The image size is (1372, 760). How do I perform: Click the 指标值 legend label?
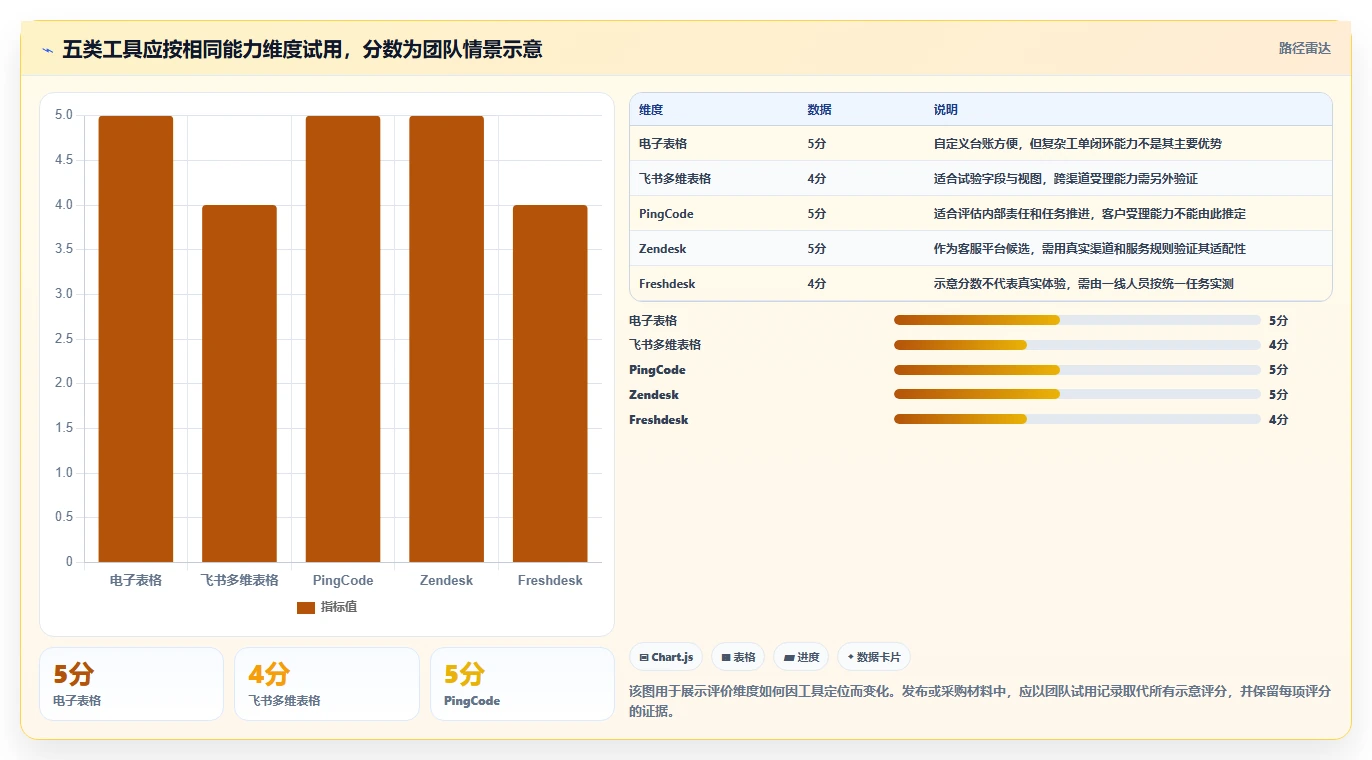point(339,607)
